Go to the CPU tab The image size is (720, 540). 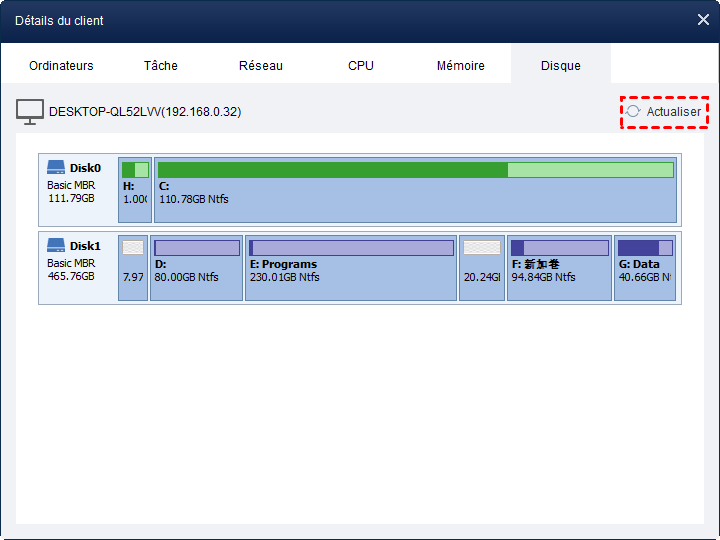point(361,66)
